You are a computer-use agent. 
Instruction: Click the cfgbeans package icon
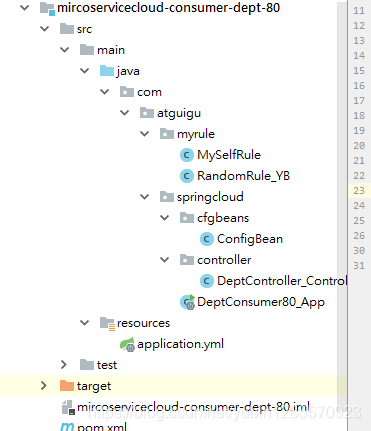point(187,218)
